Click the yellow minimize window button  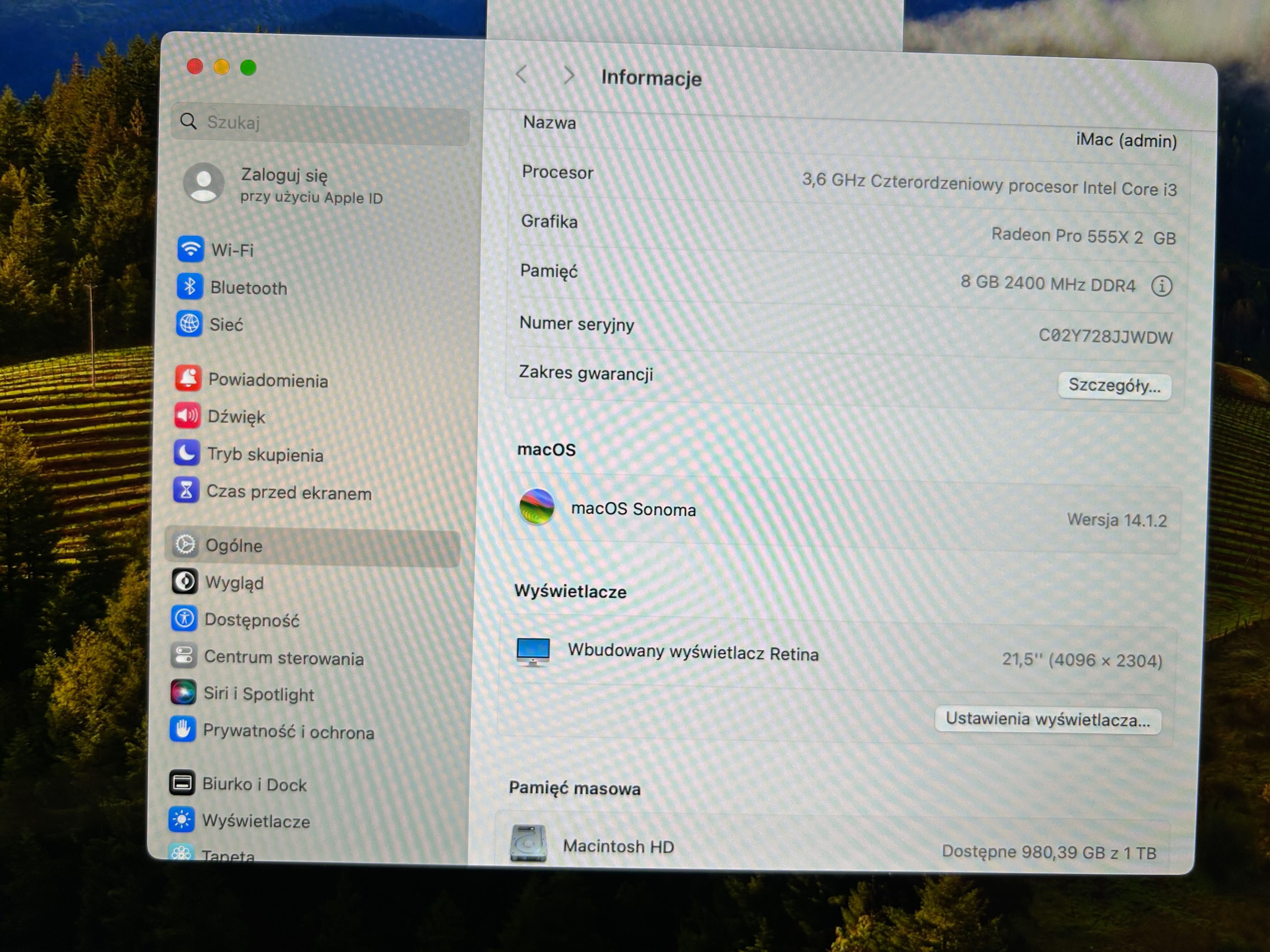pos(222,67)
